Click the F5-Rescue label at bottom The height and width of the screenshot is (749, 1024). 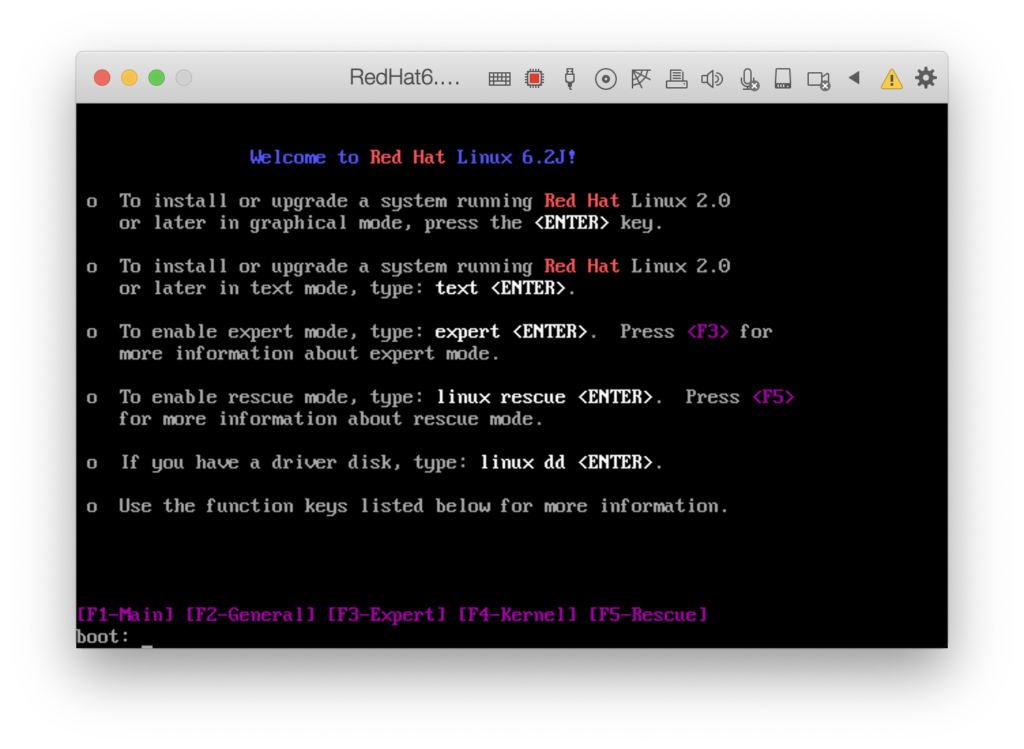point(648,614)
